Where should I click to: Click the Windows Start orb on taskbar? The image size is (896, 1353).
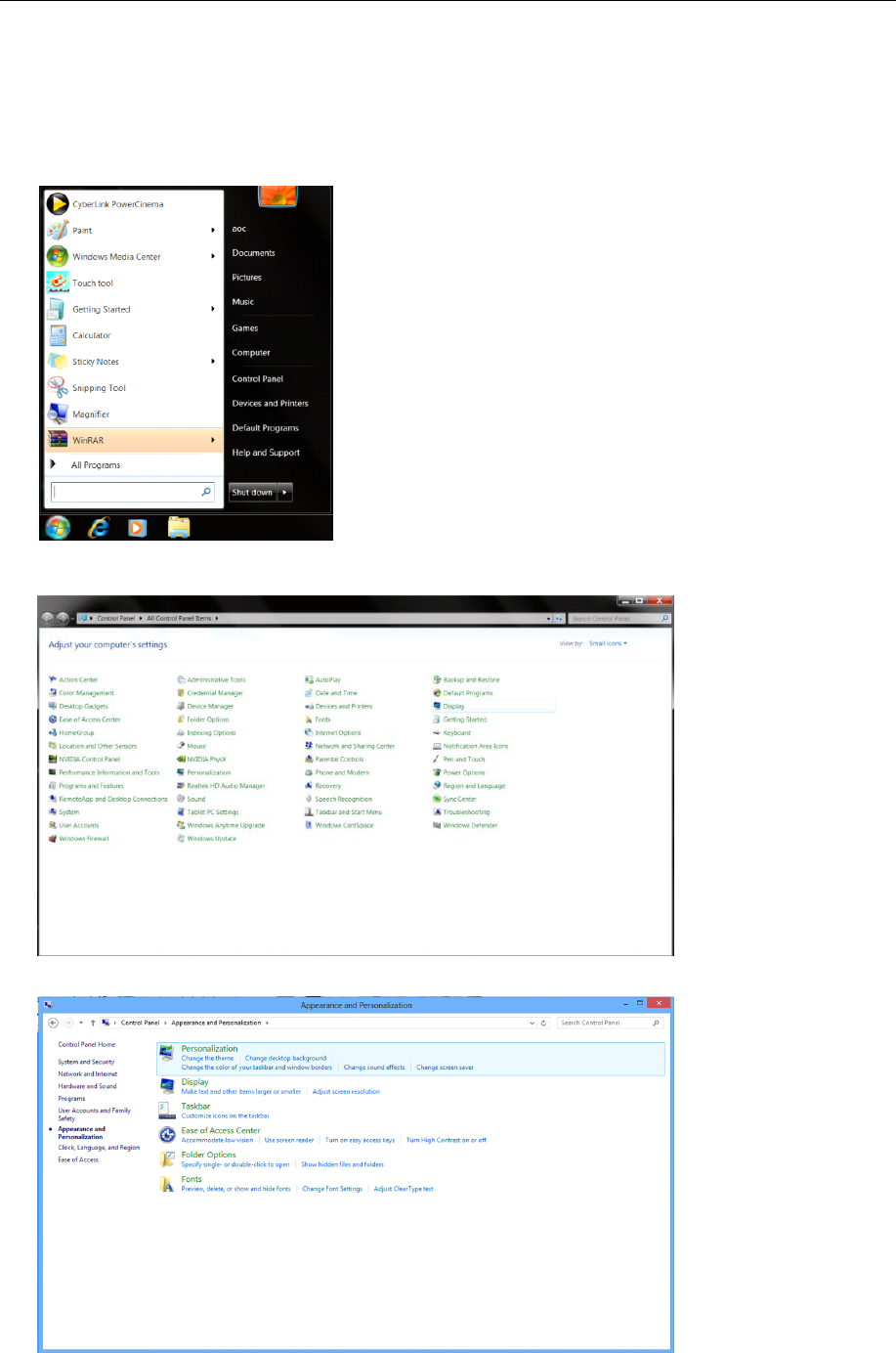(58, 528)
